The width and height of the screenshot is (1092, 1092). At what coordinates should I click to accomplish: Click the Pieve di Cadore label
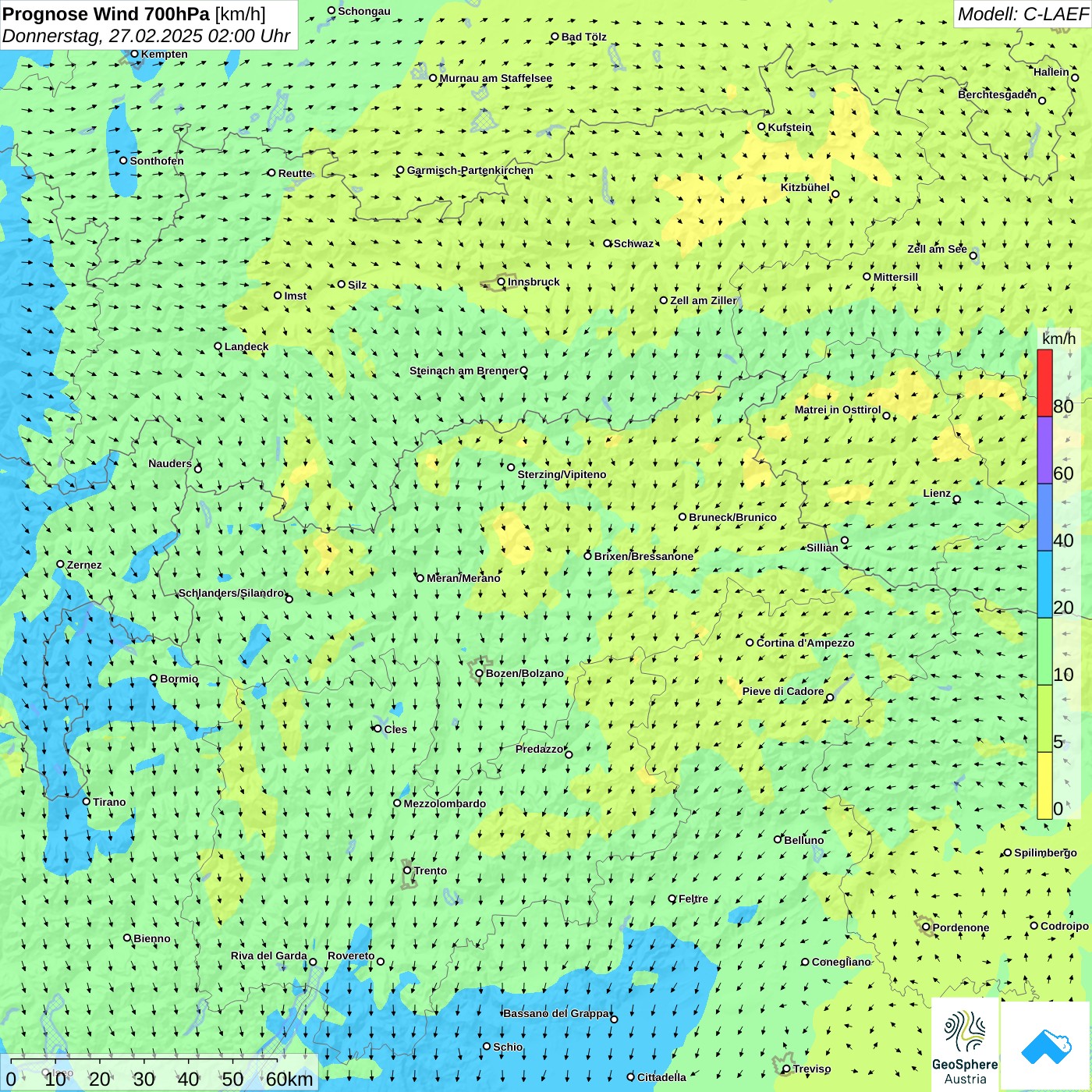point(783,691)
